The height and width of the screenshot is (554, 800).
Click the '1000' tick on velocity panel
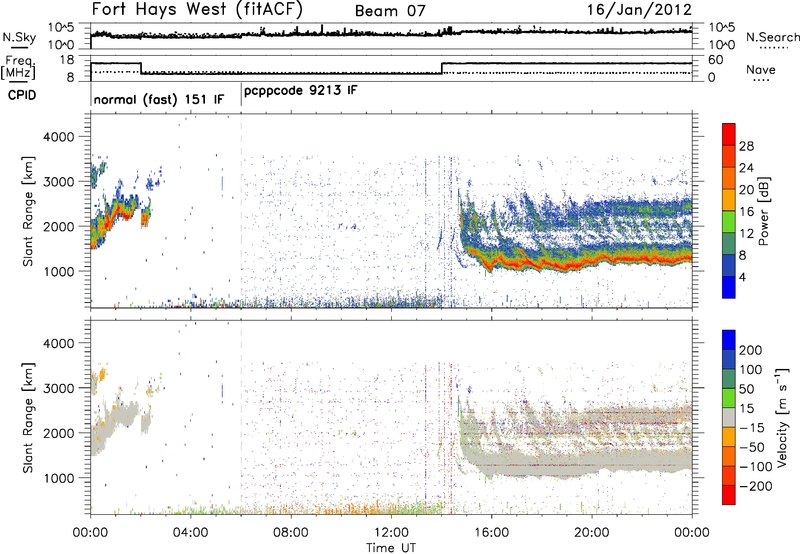(58, 478)
